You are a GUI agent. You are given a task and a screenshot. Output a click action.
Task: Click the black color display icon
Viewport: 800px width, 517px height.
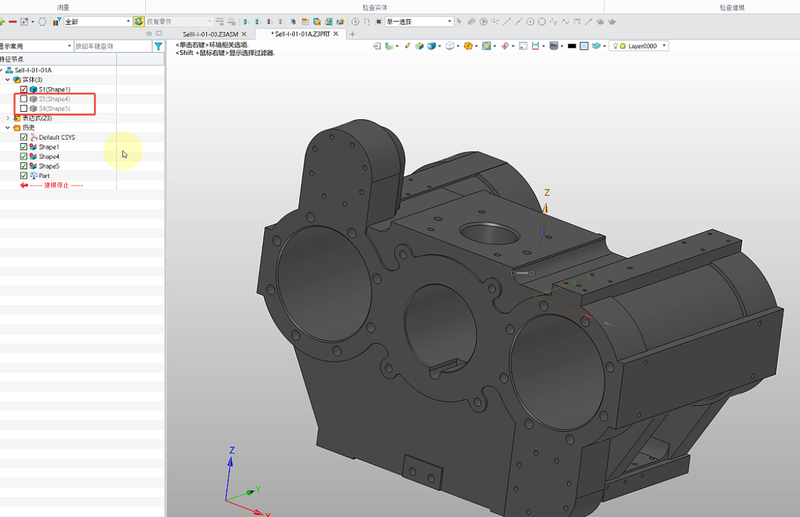572,46
